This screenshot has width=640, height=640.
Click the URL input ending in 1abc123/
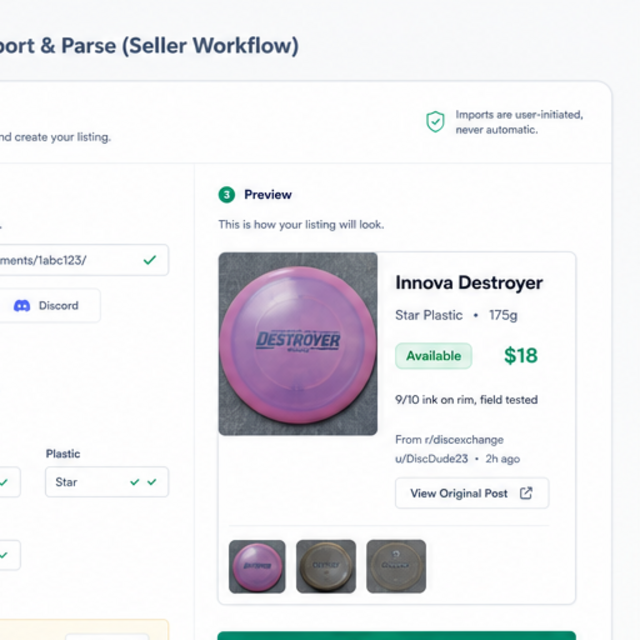click(84, 260)
